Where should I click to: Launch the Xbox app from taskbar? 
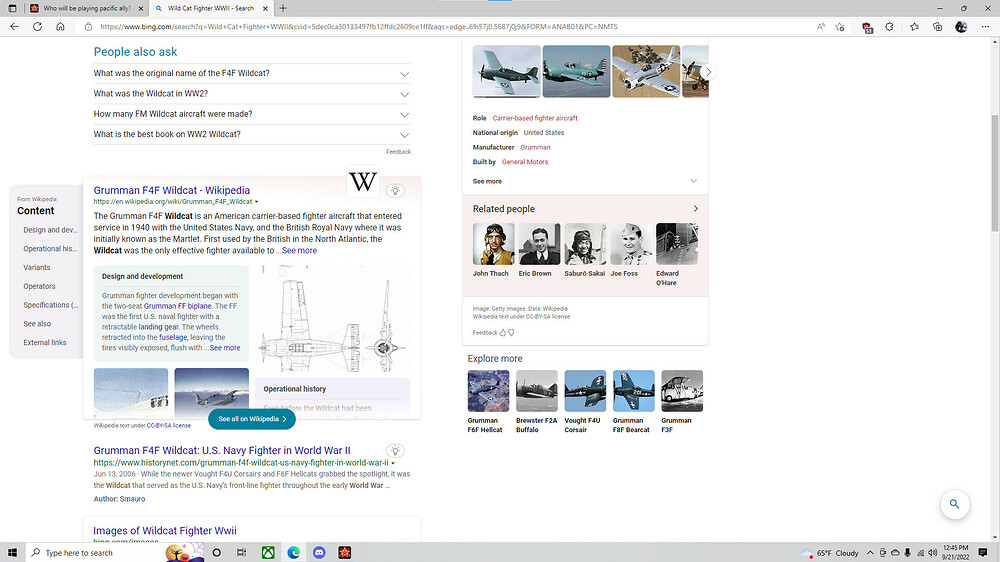pyautogui.click(x=268, y=552)
